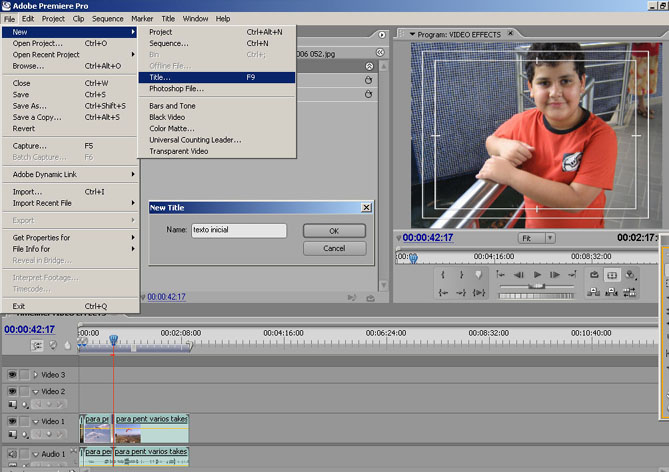The height and width of the screenshot is (472, 669).
Task: Click Set Out Point icon
Action: point(460,274)
